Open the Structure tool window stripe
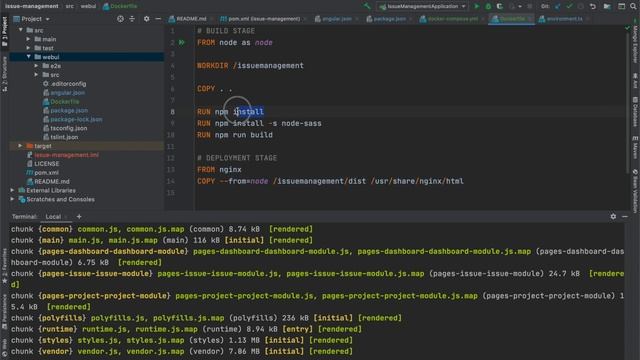 coord(4,74)
